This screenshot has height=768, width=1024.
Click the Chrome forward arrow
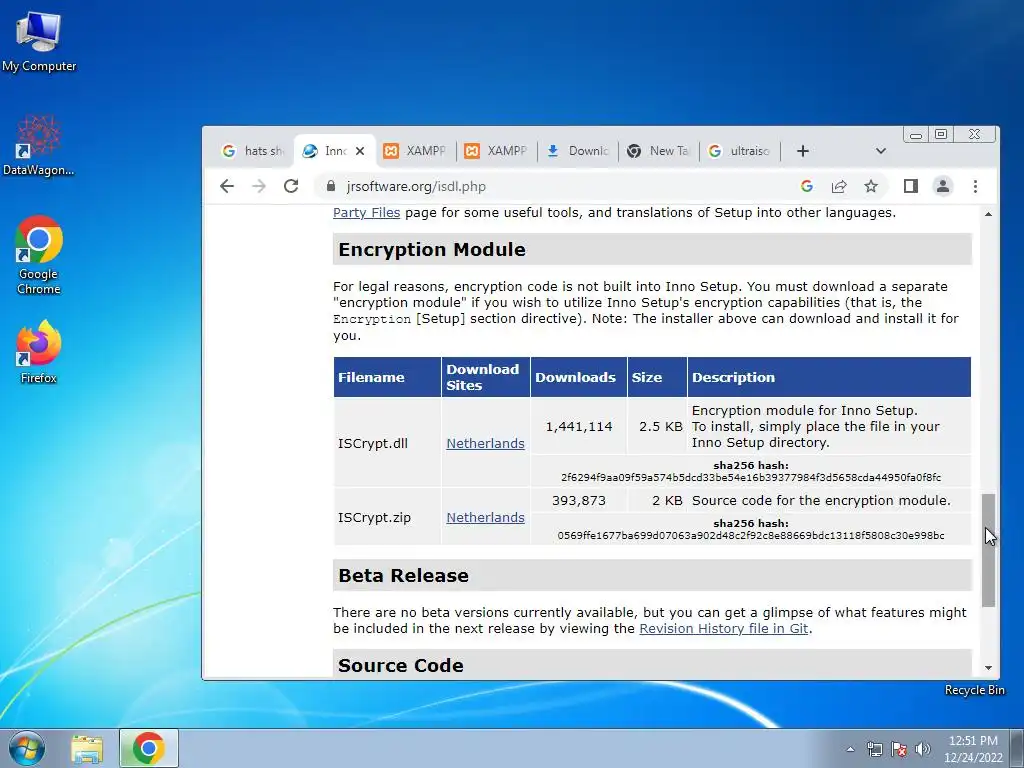(259, 186)
